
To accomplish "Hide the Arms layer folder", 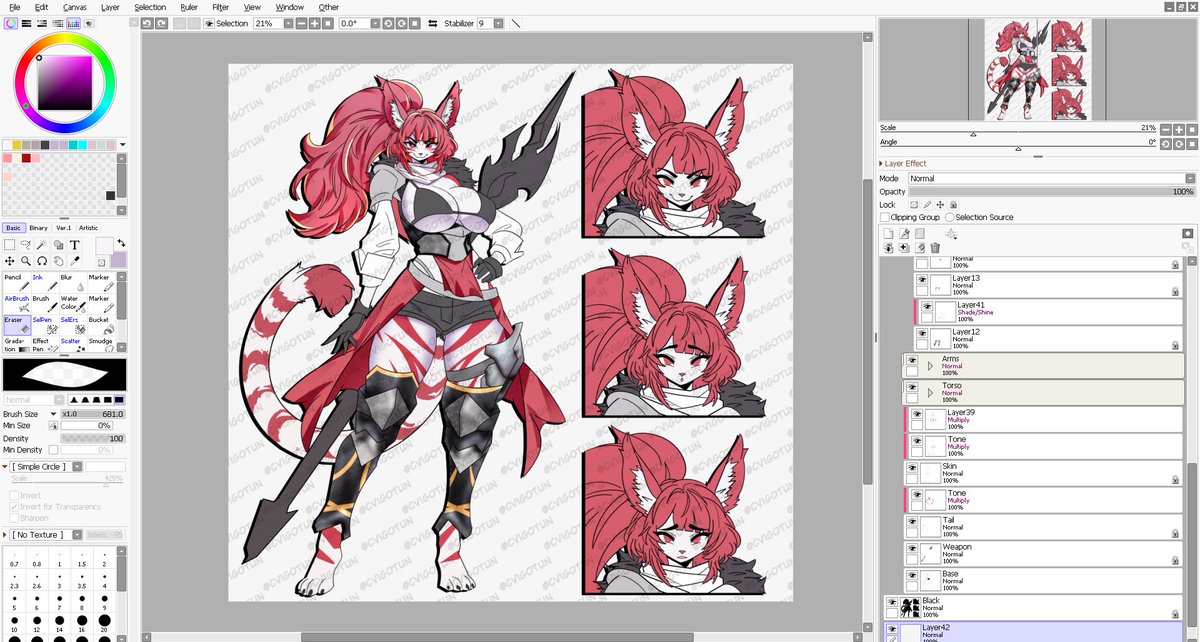I will pos(911,360).
